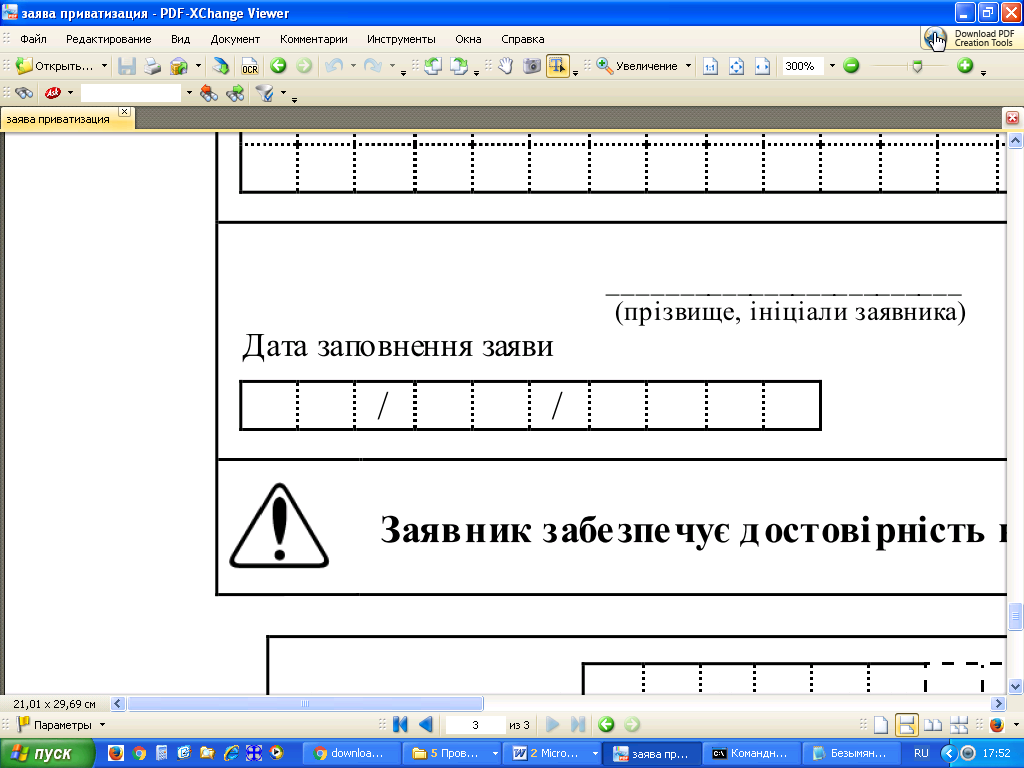1024x768 pixels.
Task: Click the page number input field
Action: [475, 724]
